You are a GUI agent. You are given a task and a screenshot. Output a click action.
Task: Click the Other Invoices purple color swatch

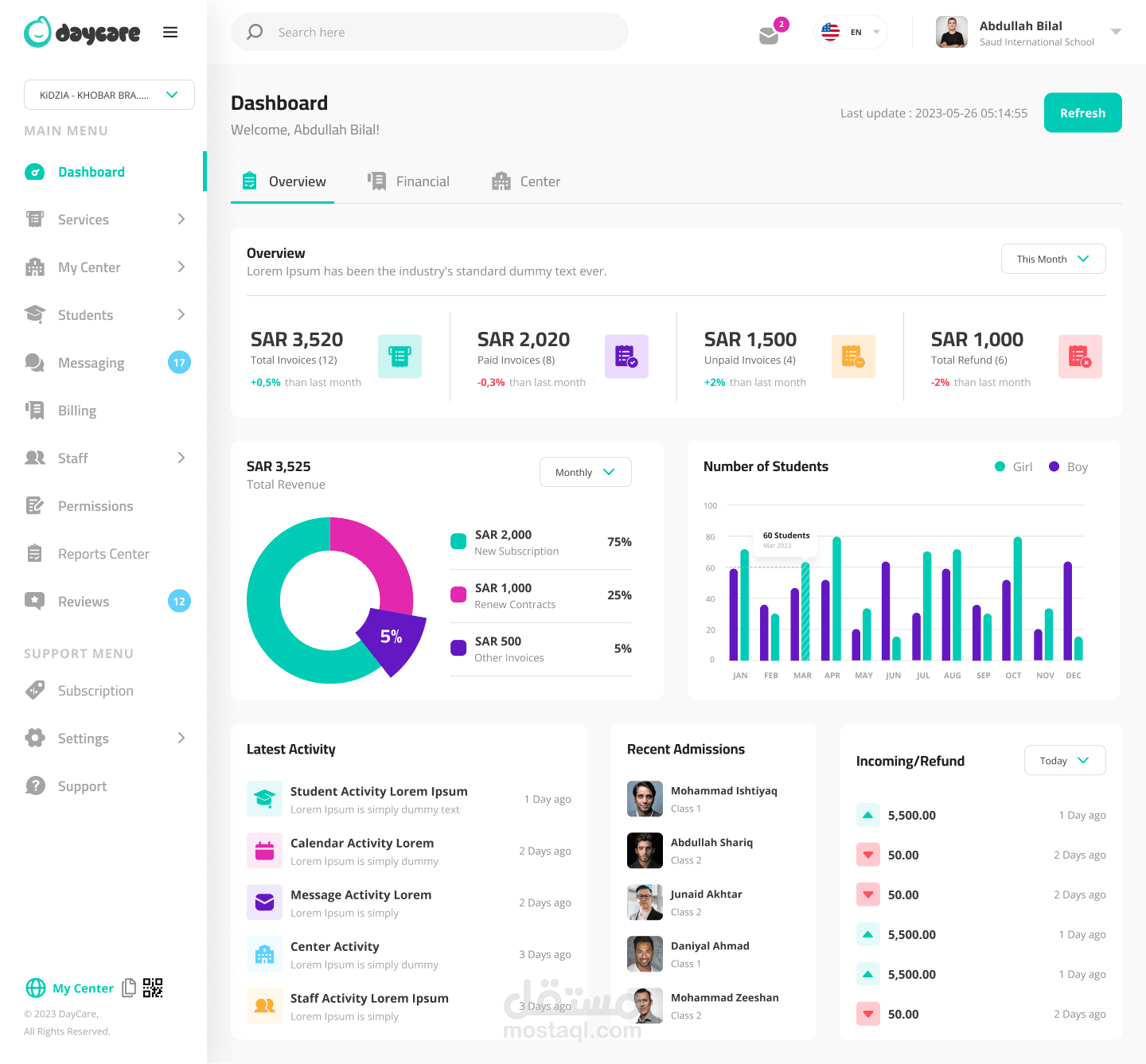point(458,648)
